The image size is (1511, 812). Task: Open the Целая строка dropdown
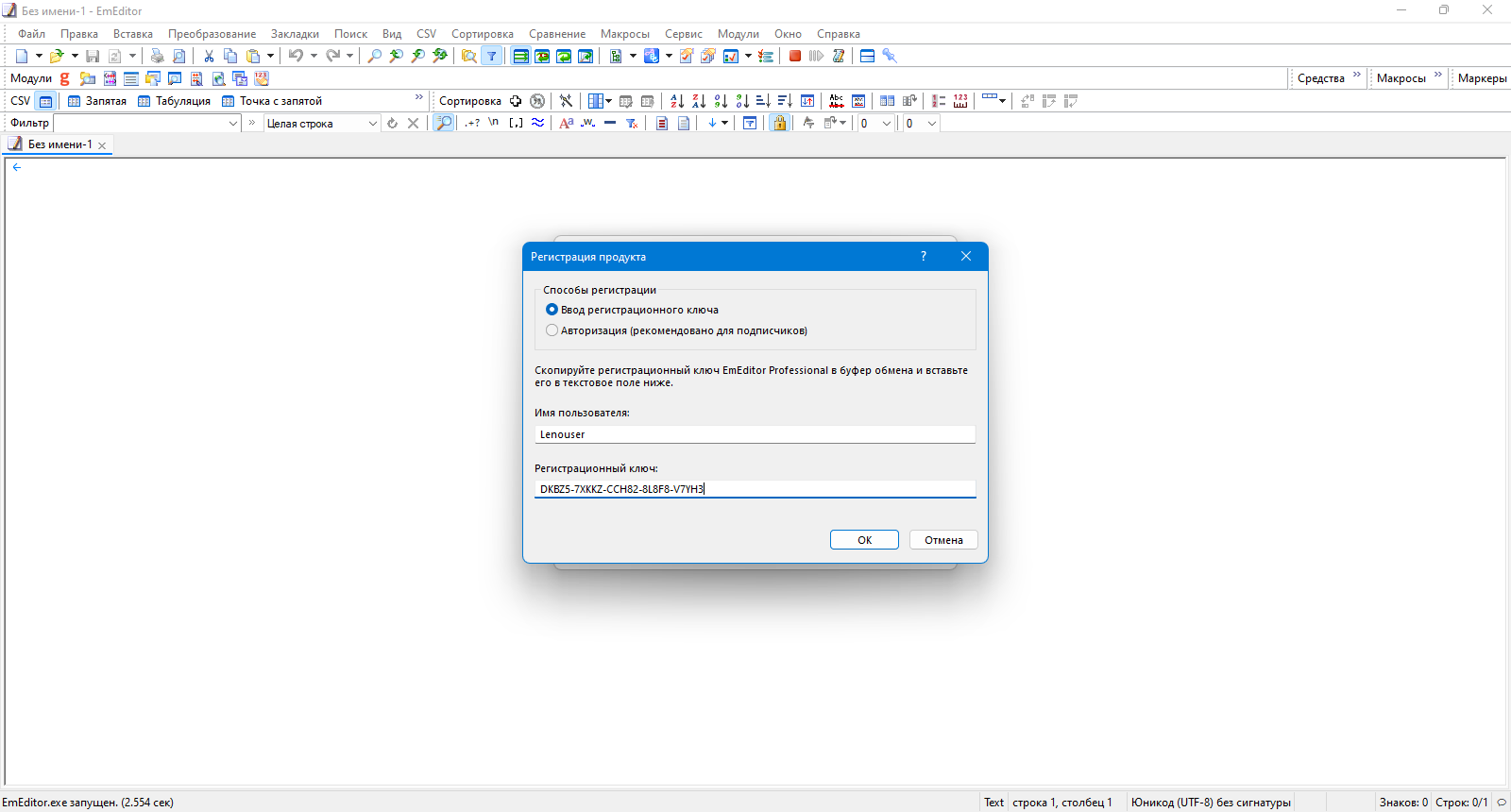[322, 124]
